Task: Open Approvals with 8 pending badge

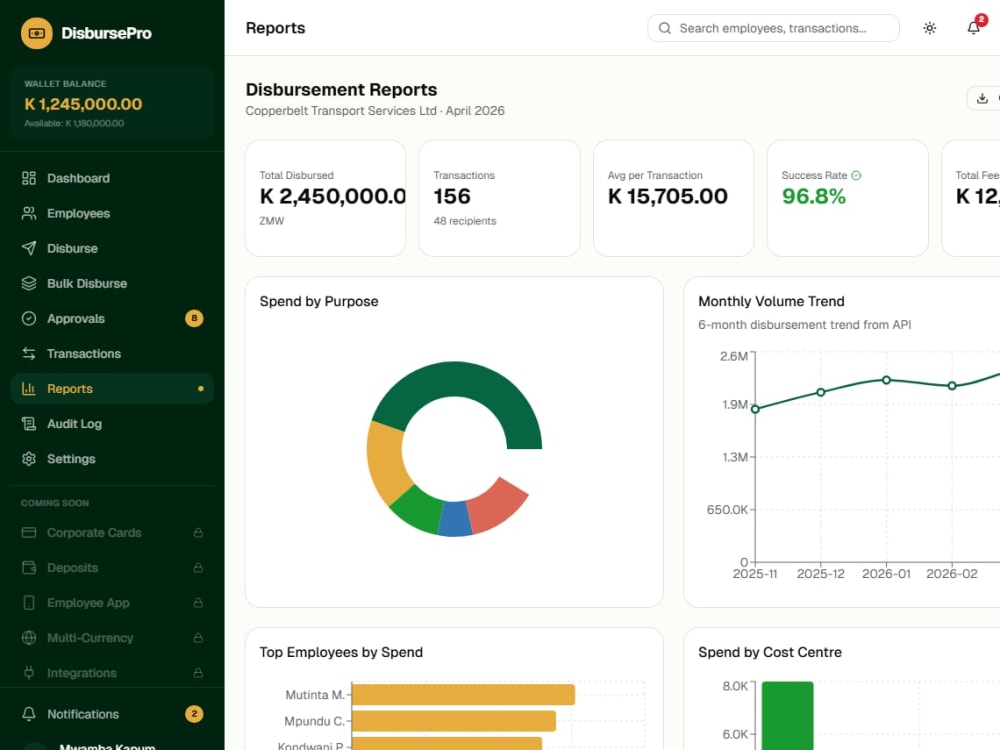Action: (x=112, y=318)
